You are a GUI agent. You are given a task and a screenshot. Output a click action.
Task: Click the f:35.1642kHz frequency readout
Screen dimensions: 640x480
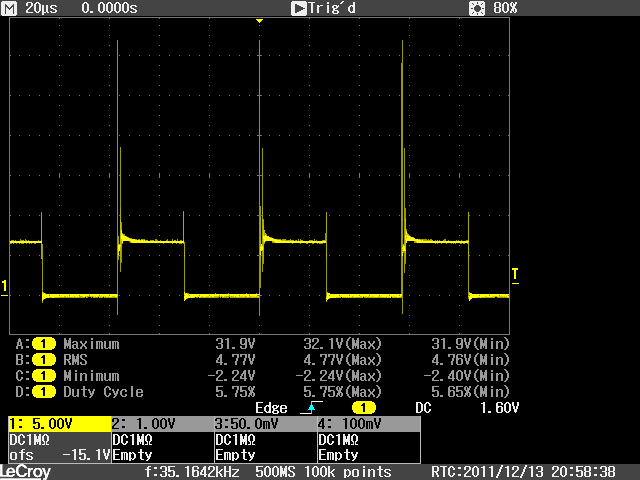(x=192, y=472)
